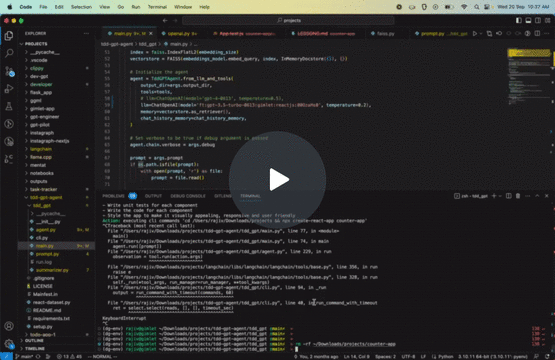Expand the clippy folder
This screenshot has width=555, height=360.
56,68
